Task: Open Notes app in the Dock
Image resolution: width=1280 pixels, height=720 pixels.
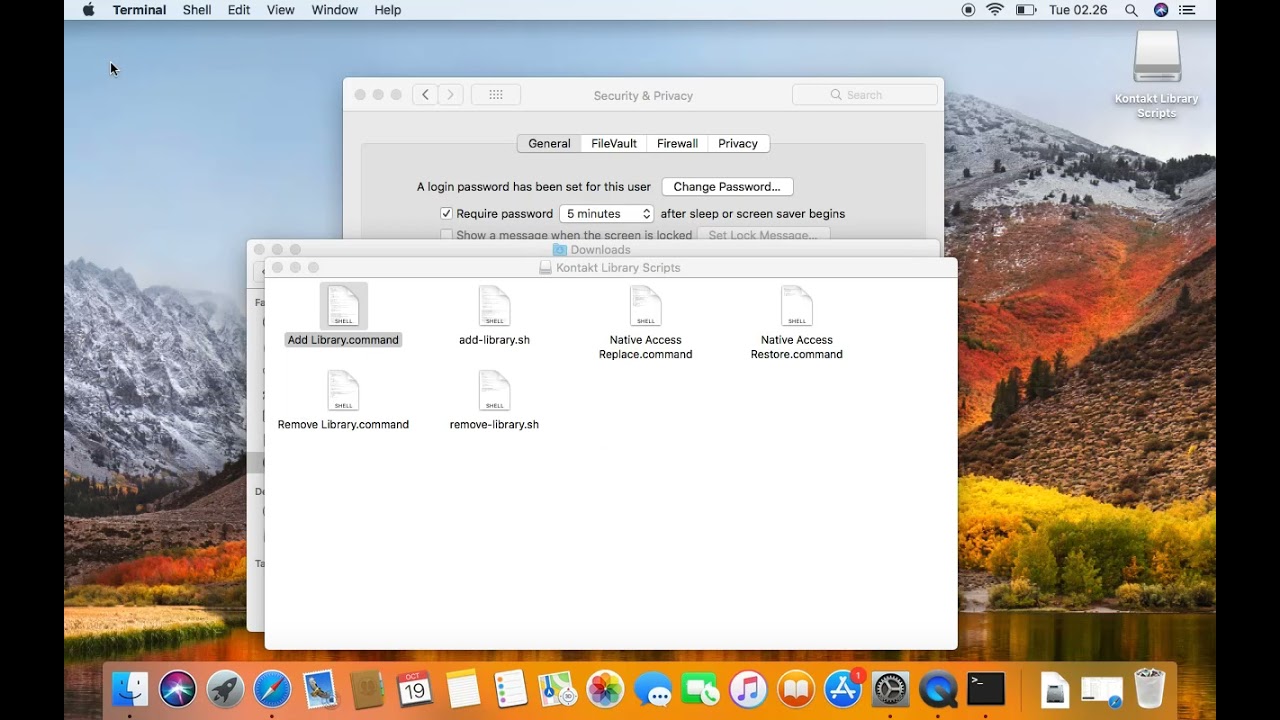Action: pos(463,689)
